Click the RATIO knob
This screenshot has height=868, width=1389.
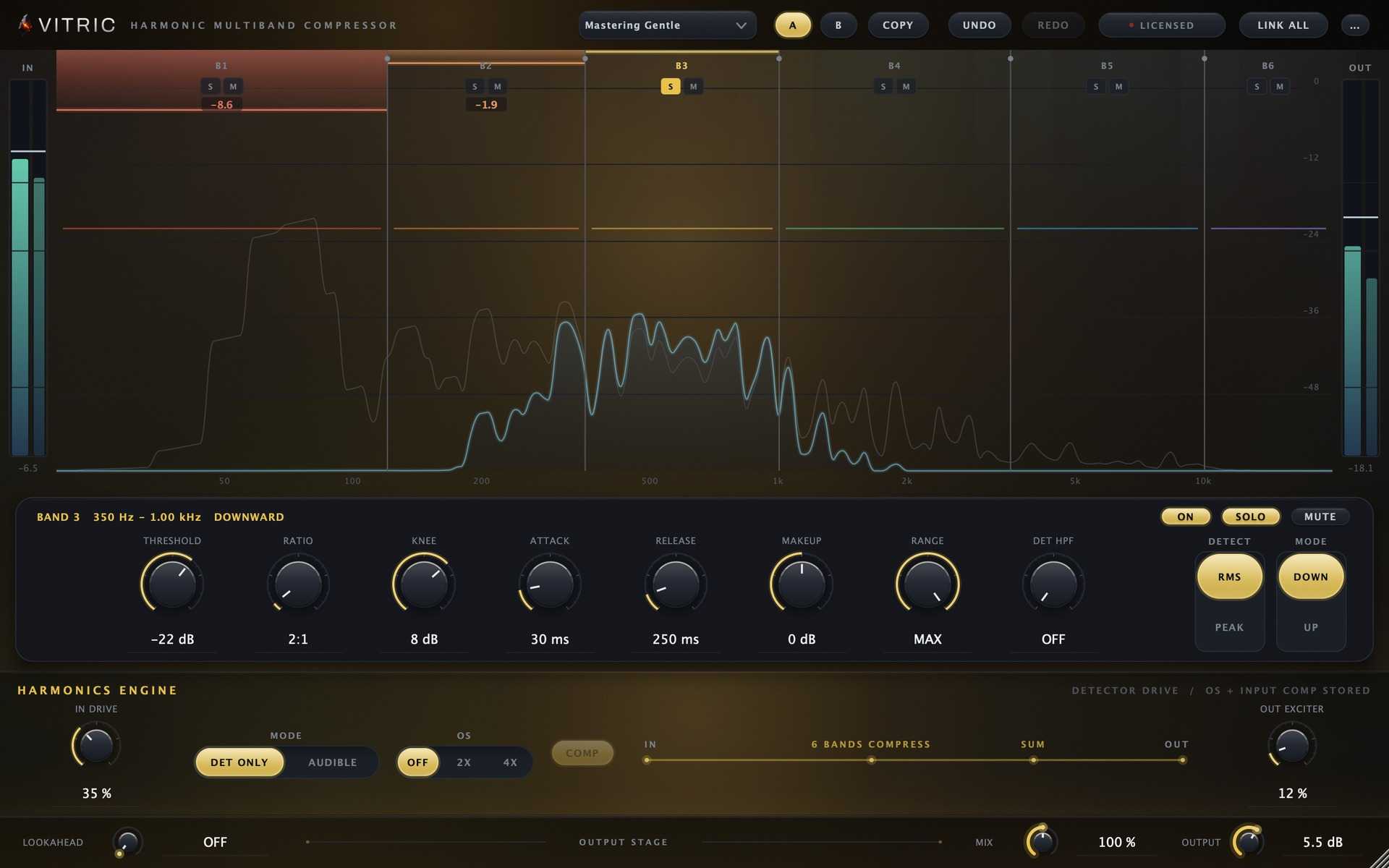tap(298, 583)
